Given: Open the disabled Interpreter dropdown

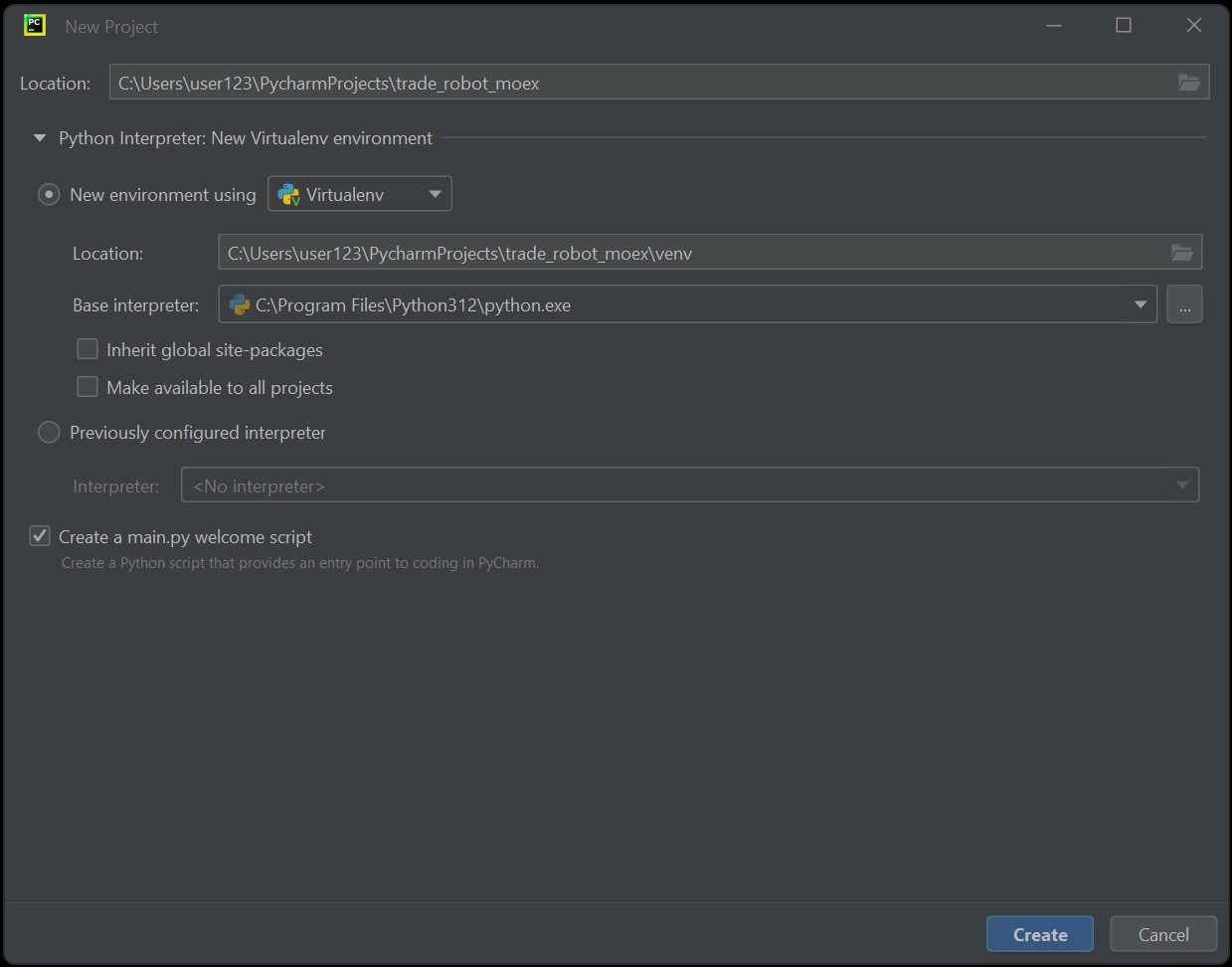Looking at the screenshot, I should [690, 484].
